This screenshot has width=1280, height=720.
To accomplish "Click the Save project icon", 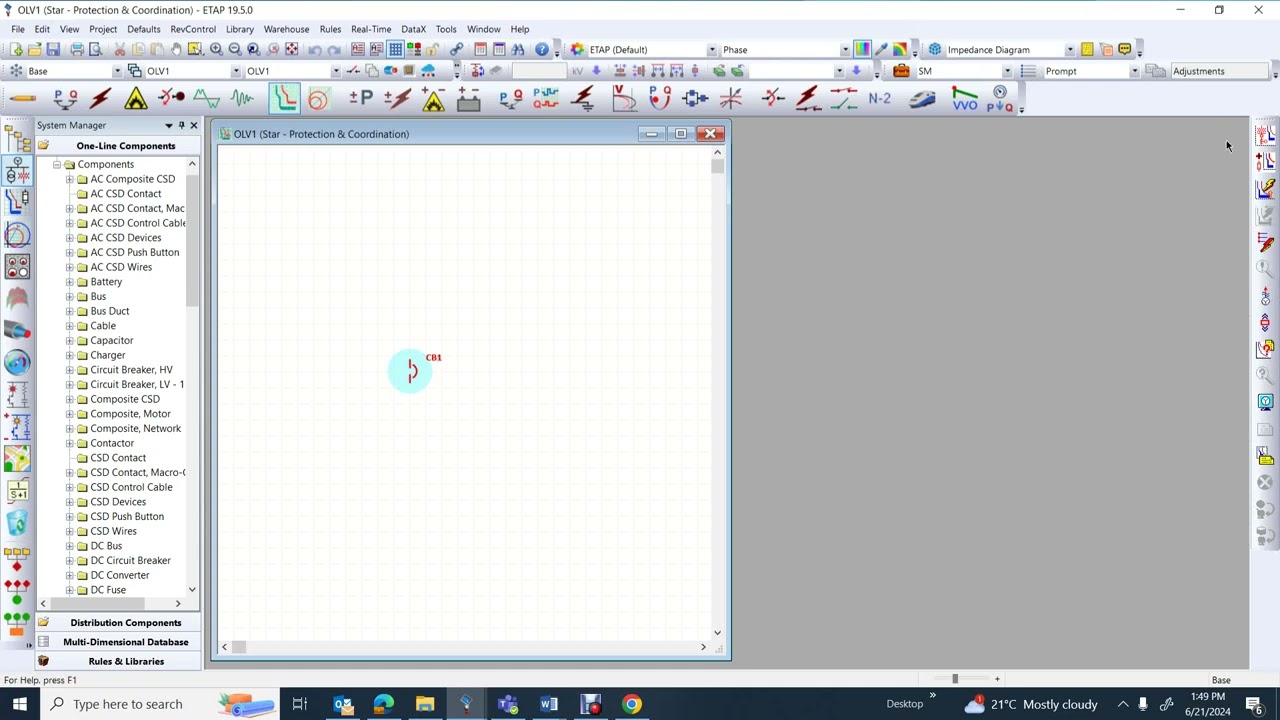I will [x=53, y=49].
